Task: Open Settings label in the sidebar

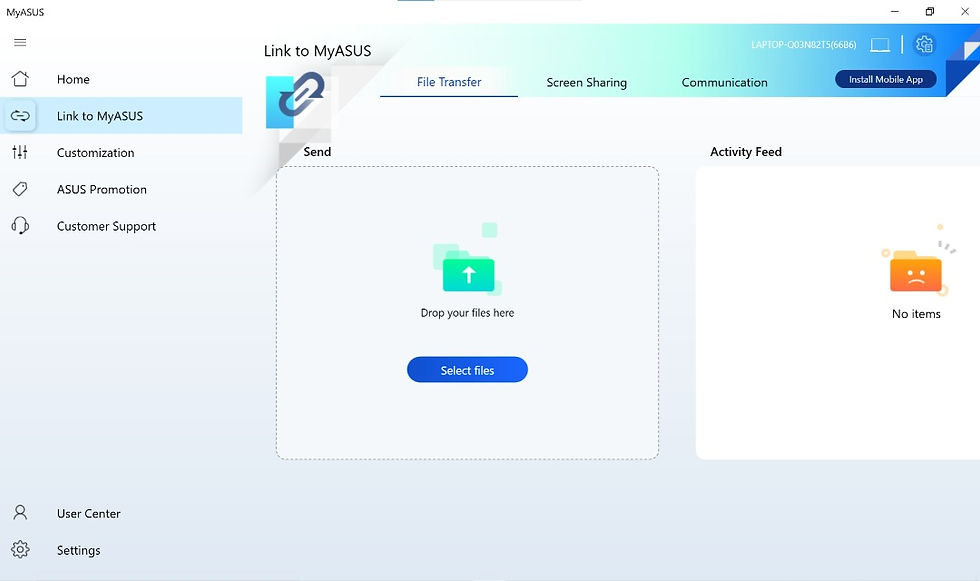Action: [79, 550]
